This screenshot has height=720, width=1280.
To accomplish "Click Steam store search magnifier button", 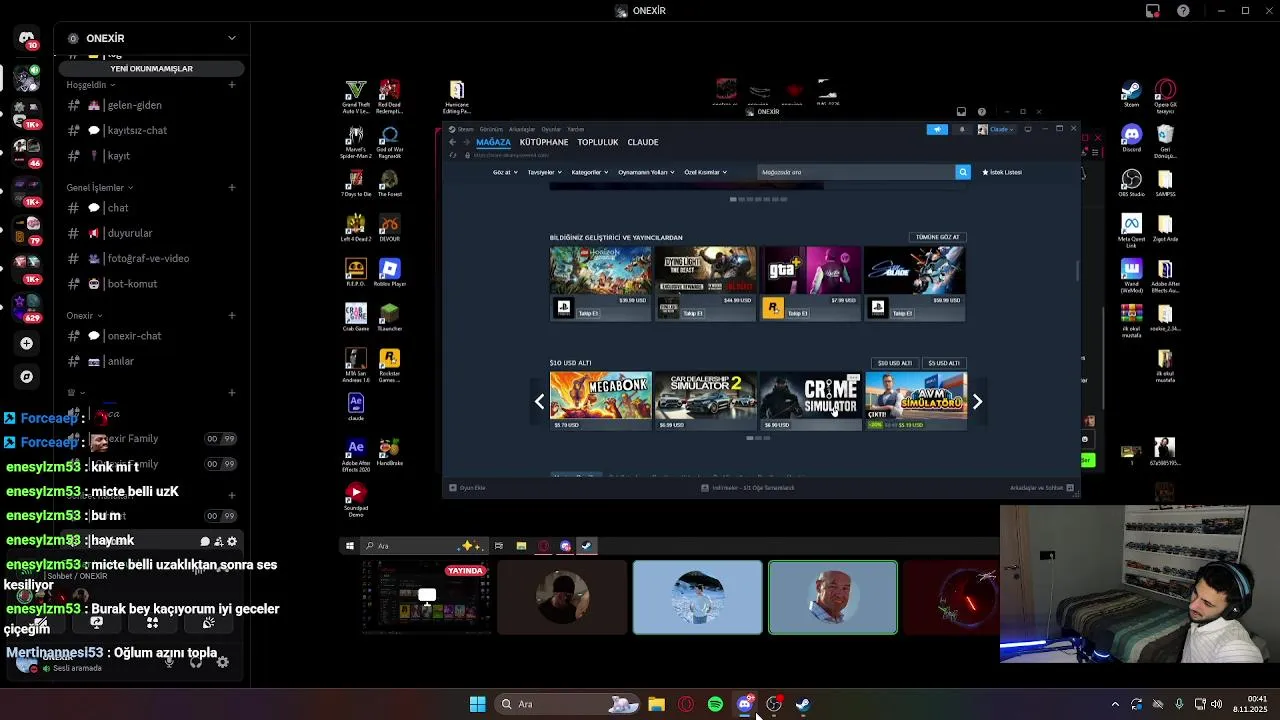I will (x=963, y=172).
